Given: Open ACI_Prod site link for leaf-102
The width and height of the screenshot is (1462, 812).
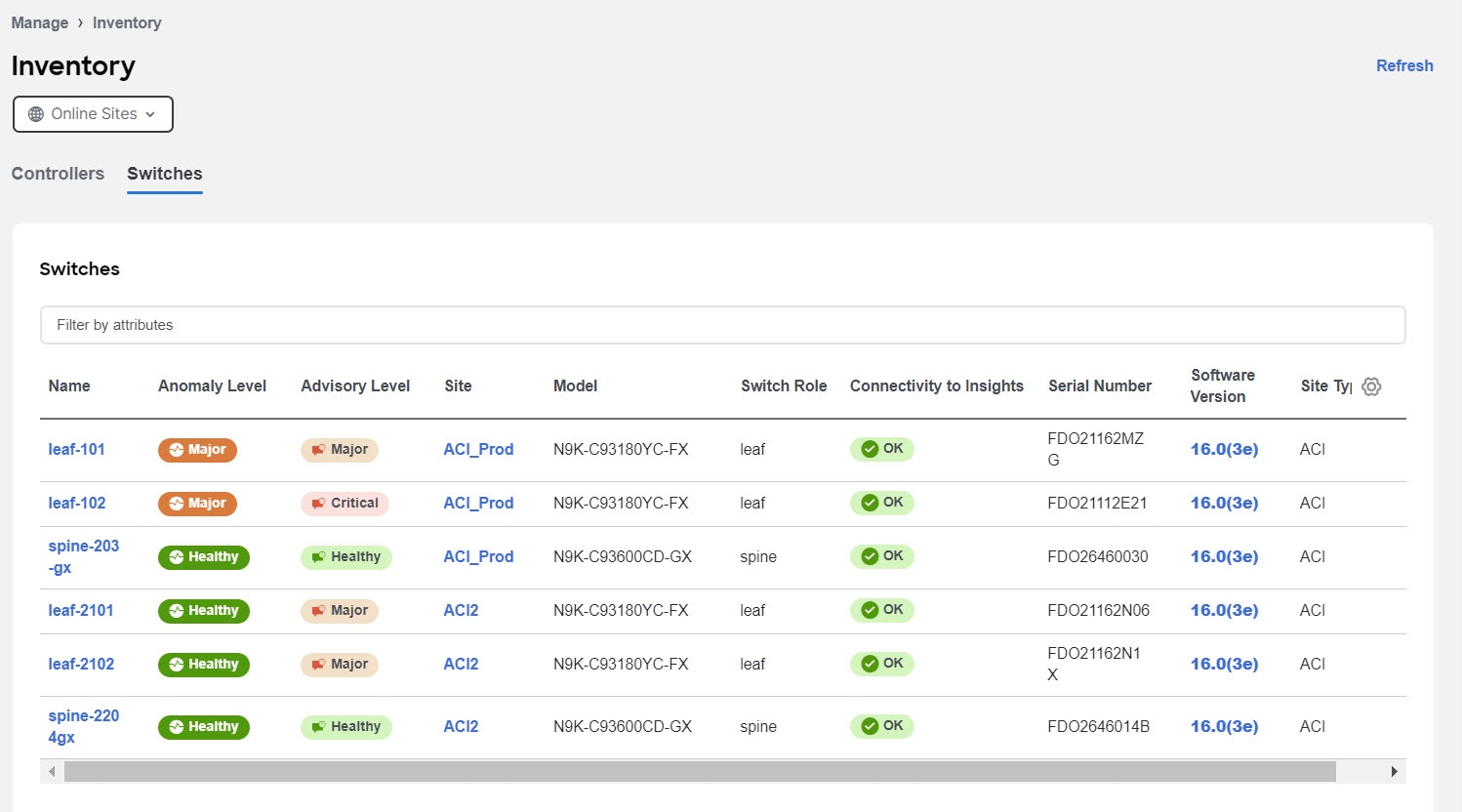Looking at the screenshot, I should click(x=478, y=504).
